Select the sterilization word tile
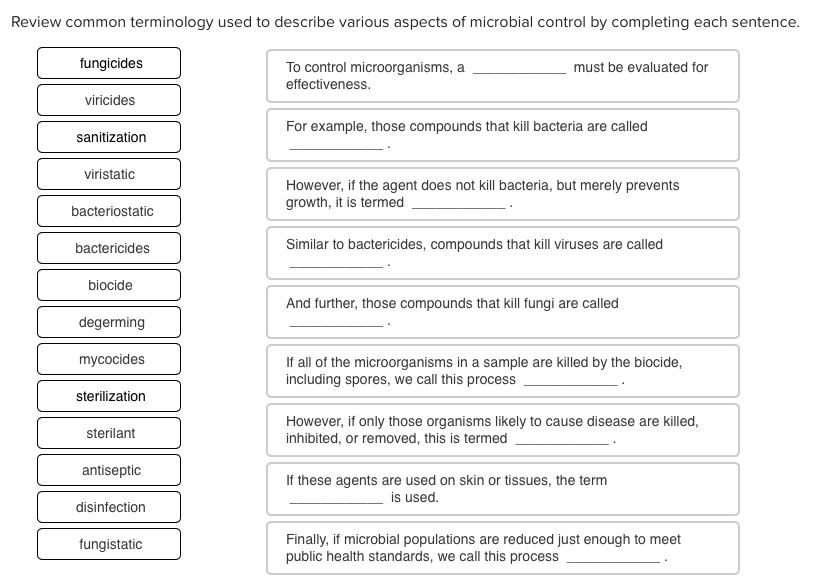824x581 pixels. pos(108,395)
